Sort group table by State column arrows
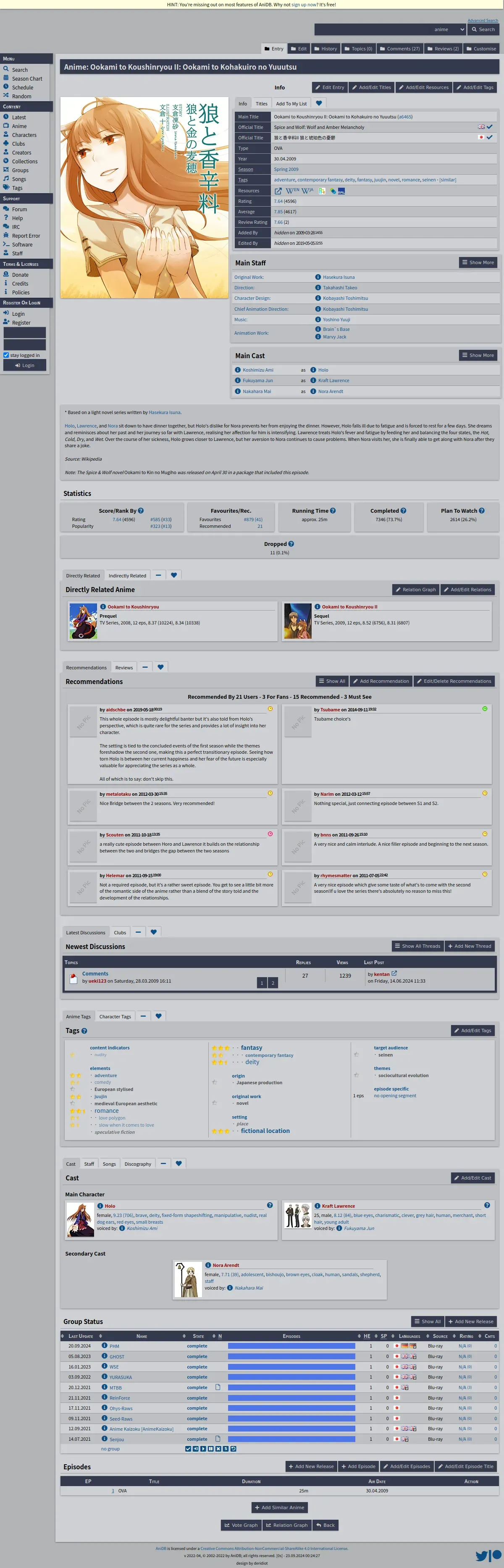The height and width of the screenshot is (1568, 504). click(184, 1335)
